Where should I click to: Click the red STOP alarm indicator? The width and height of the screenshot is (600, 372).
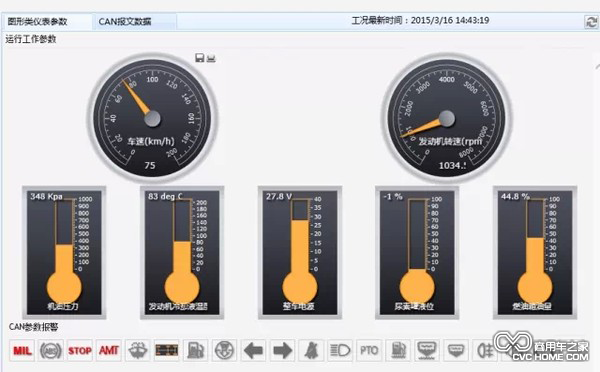[80, 350]
